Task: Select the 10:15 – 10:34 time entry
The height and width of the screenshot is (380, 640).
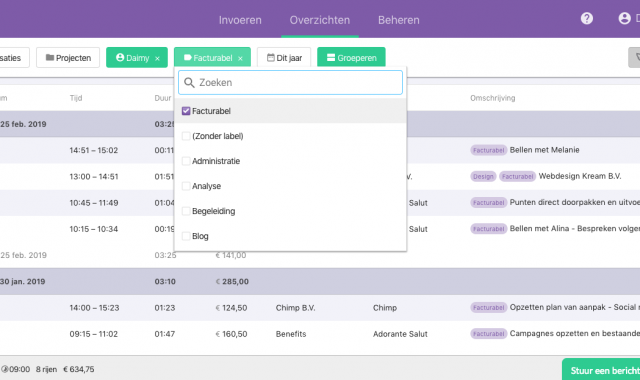Action: click(93, 229)
